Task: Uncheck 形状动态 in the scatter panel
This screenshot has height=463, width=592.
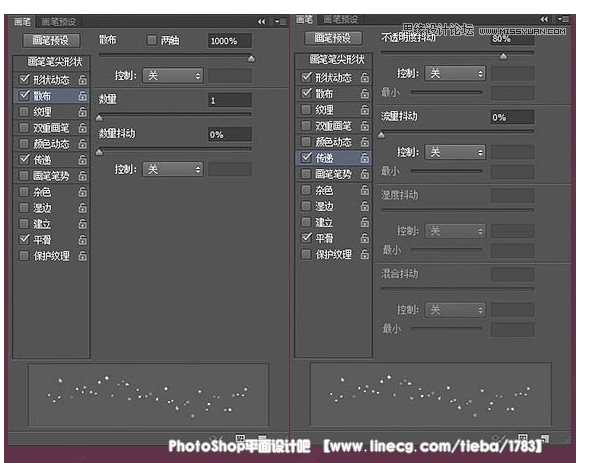Action: coord(24,79)
